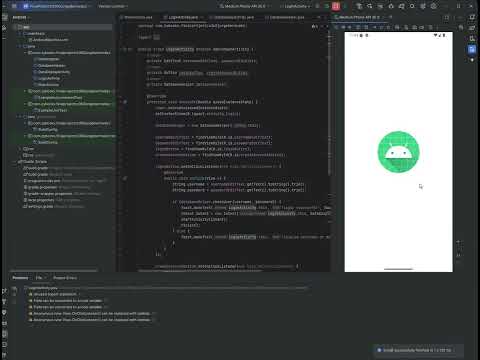Collapse the Gradle Scripts node
The height and width of the screenshot is (360, 480).
(x=15, y=161)
